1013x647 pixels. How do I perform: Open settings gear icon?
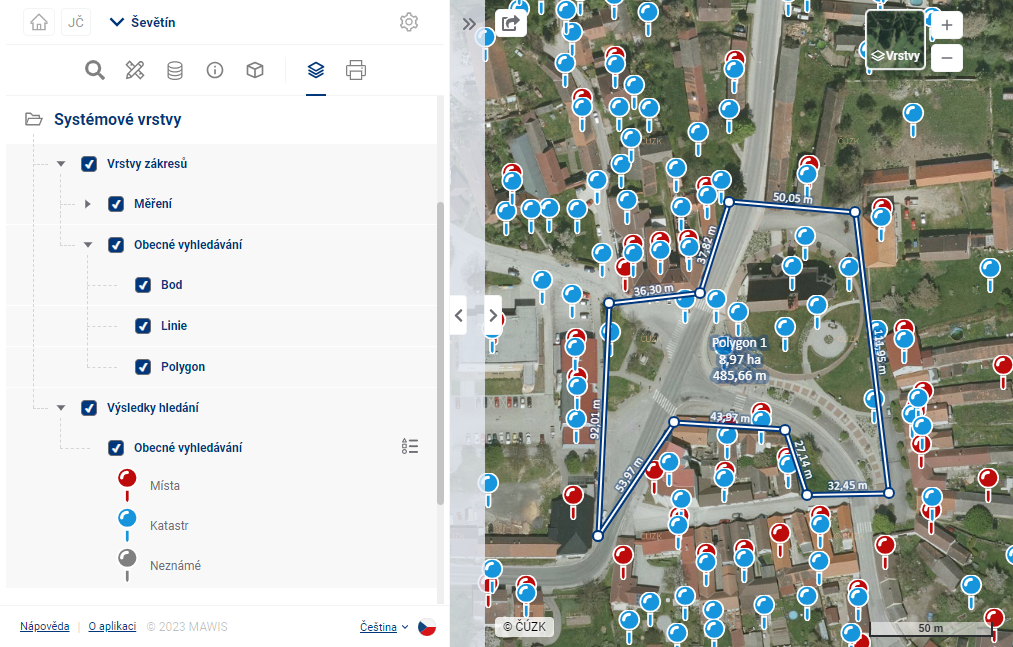pos(408,22)
